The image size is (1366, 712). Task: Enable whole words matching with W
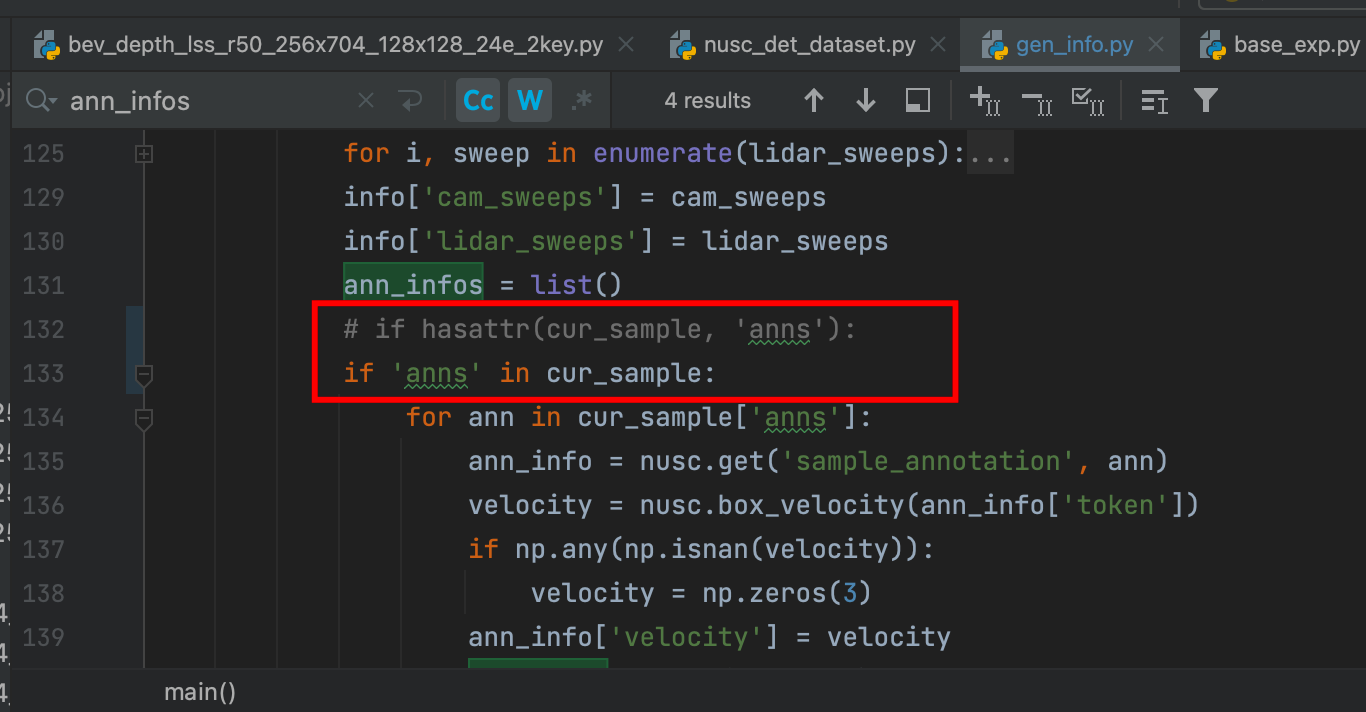530,100
